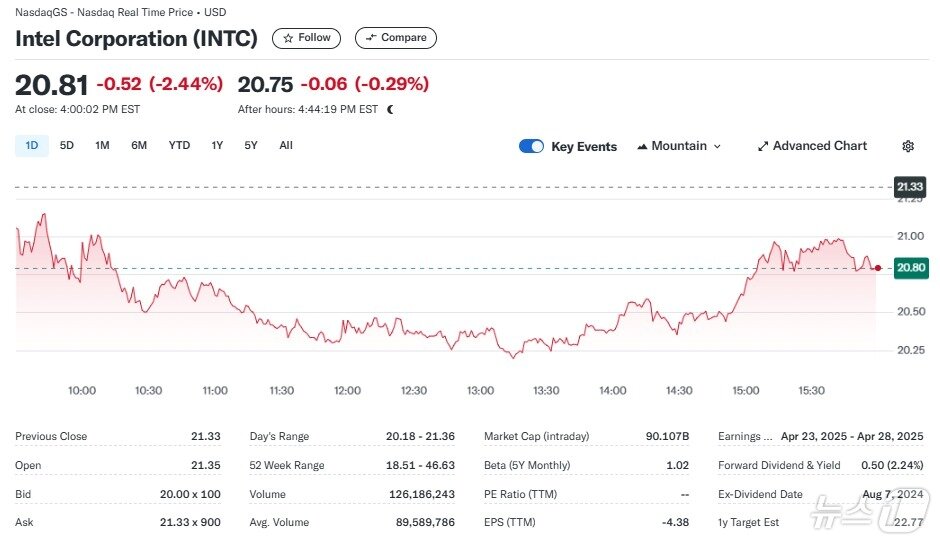Show the All time range
The width and height of the screenshot is (940, 545).
286,146
